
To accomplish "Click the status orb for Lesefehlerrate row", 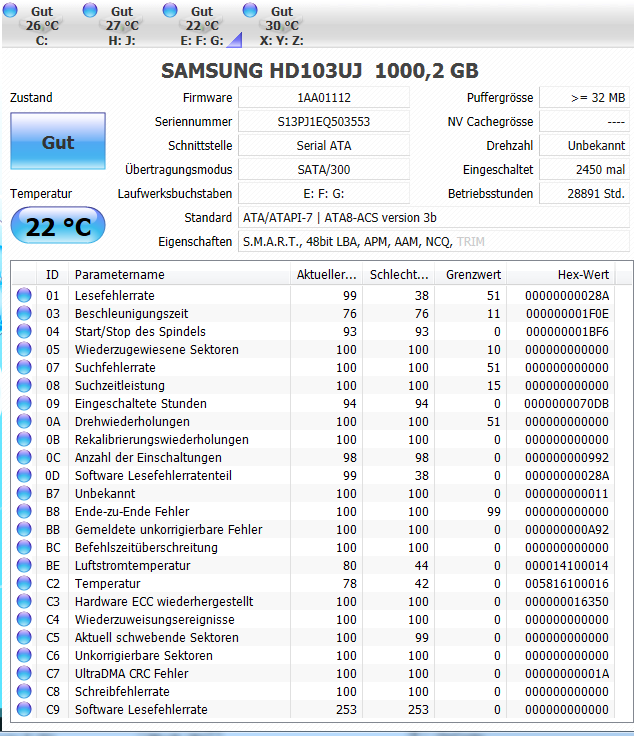I will pos(24,295).
